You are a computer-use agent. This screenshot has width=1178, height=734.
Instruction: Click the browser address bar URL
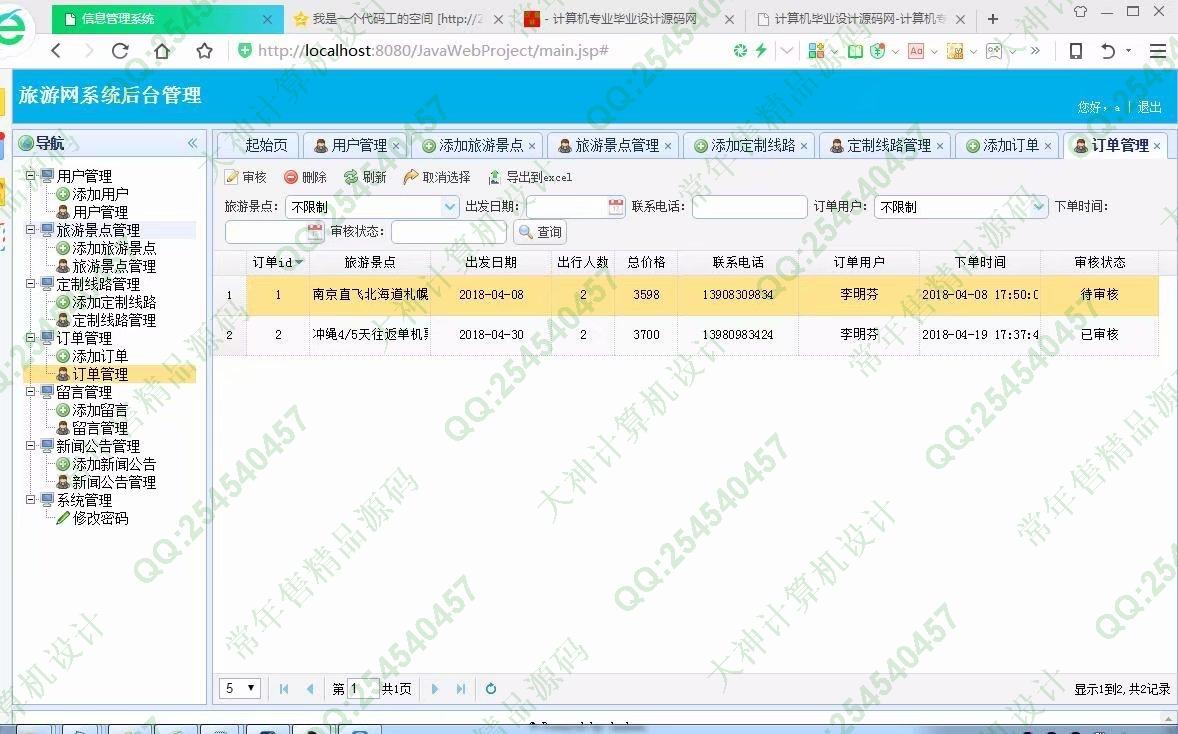433,51
